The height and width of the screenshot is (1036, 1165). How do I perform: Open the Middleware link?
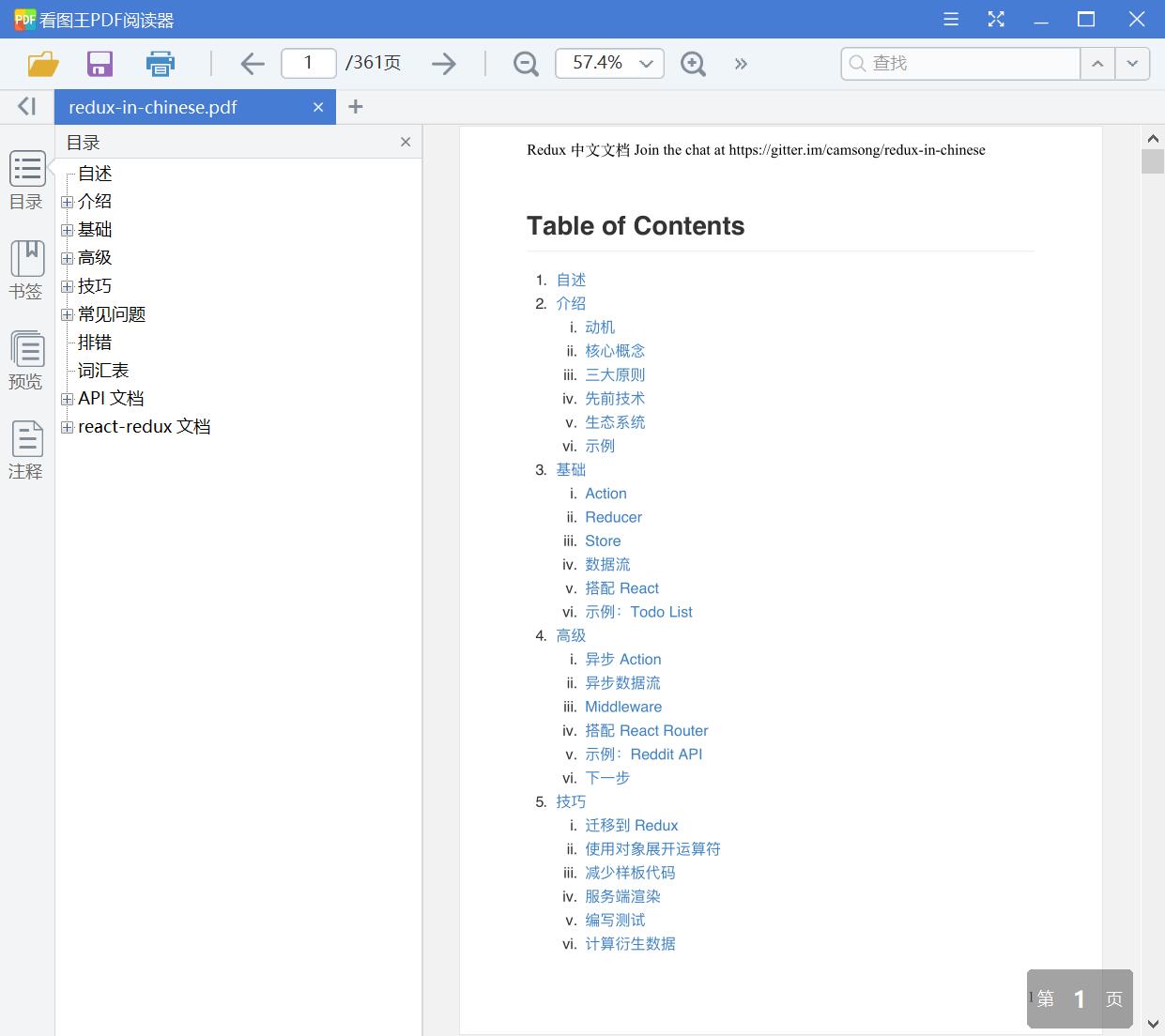(x=623, y=707)
